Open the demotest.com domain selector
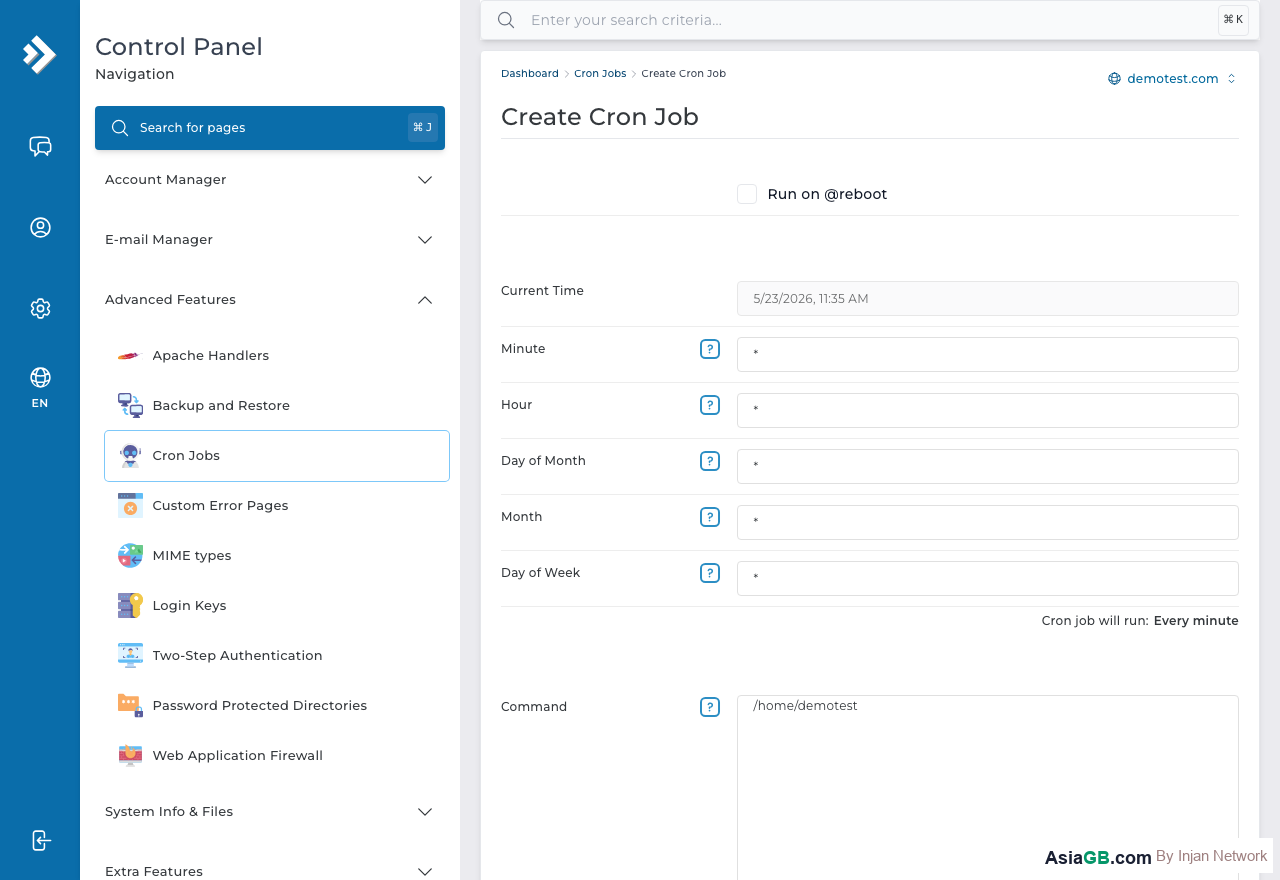This screenshot has height=880, width=1280. tap(1172, 79)
